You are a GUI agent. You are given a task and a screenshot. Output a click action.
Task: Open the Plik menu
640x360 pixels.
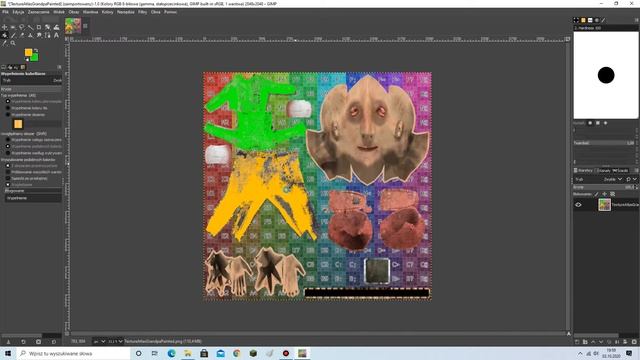[x=5, y=12]
